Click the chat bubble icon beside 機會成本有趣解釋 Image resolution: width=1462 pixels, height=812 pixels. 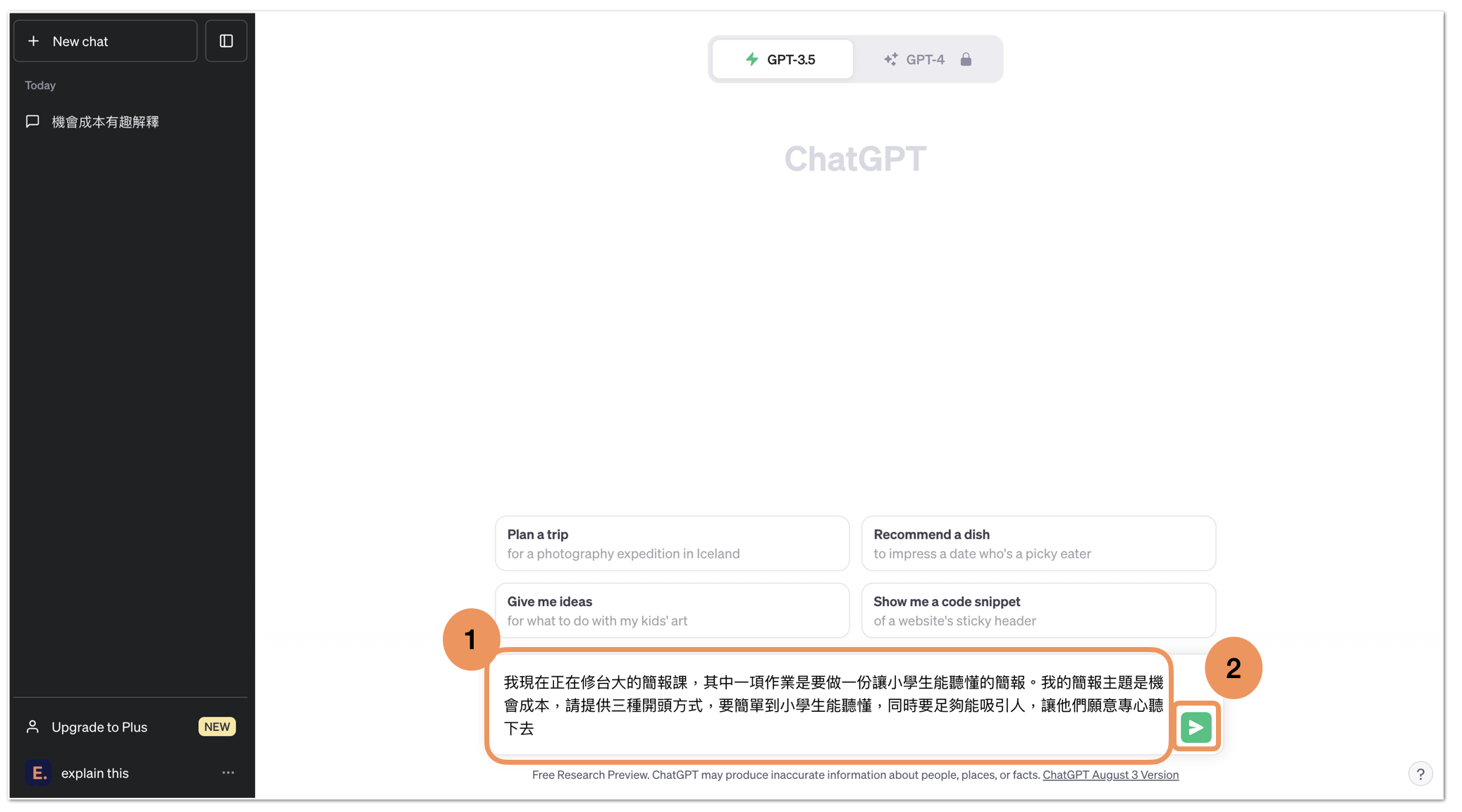tap(32, 121)
